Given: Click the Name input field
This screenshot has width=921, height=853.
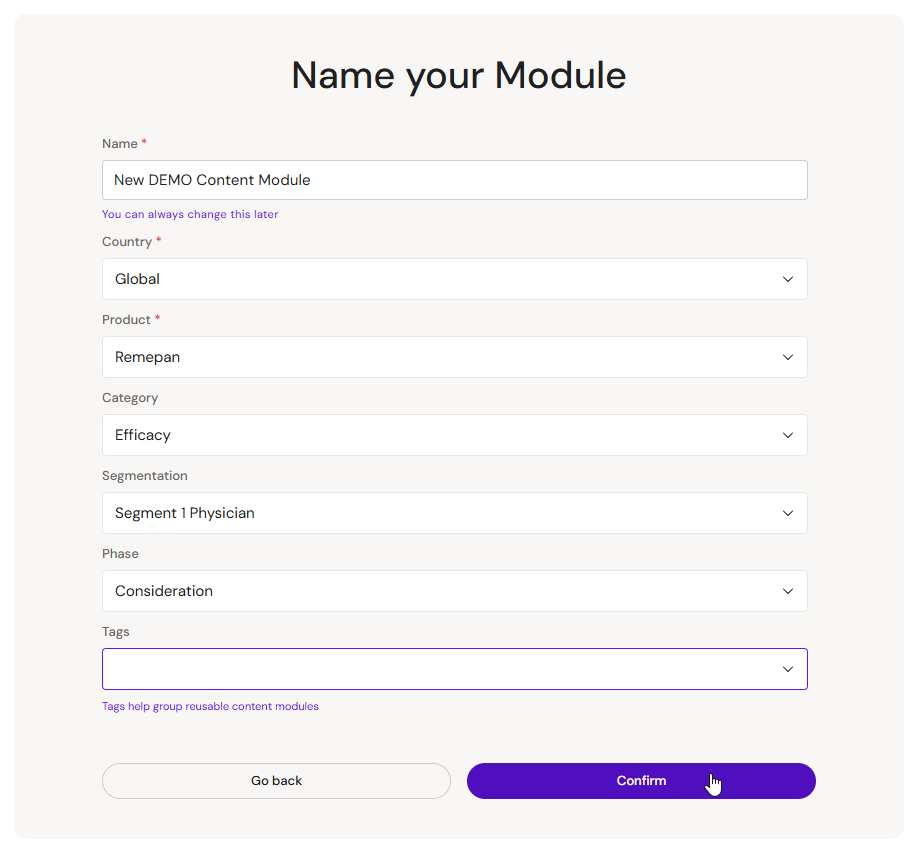Looking at the screenshot, I should click(455, 180).
